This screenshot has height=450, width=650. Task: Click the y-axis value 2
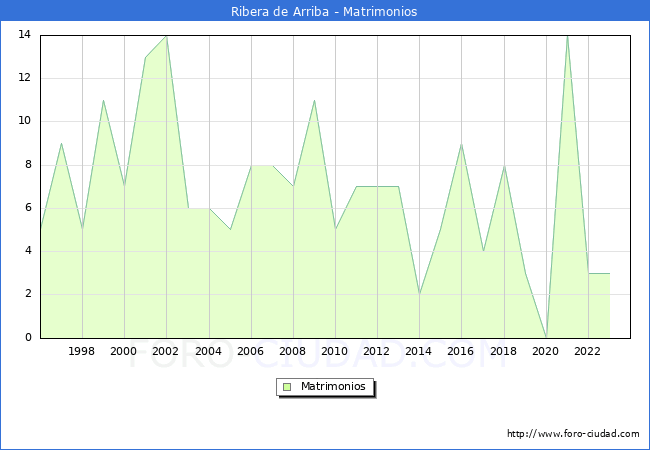tap(28, 294)
